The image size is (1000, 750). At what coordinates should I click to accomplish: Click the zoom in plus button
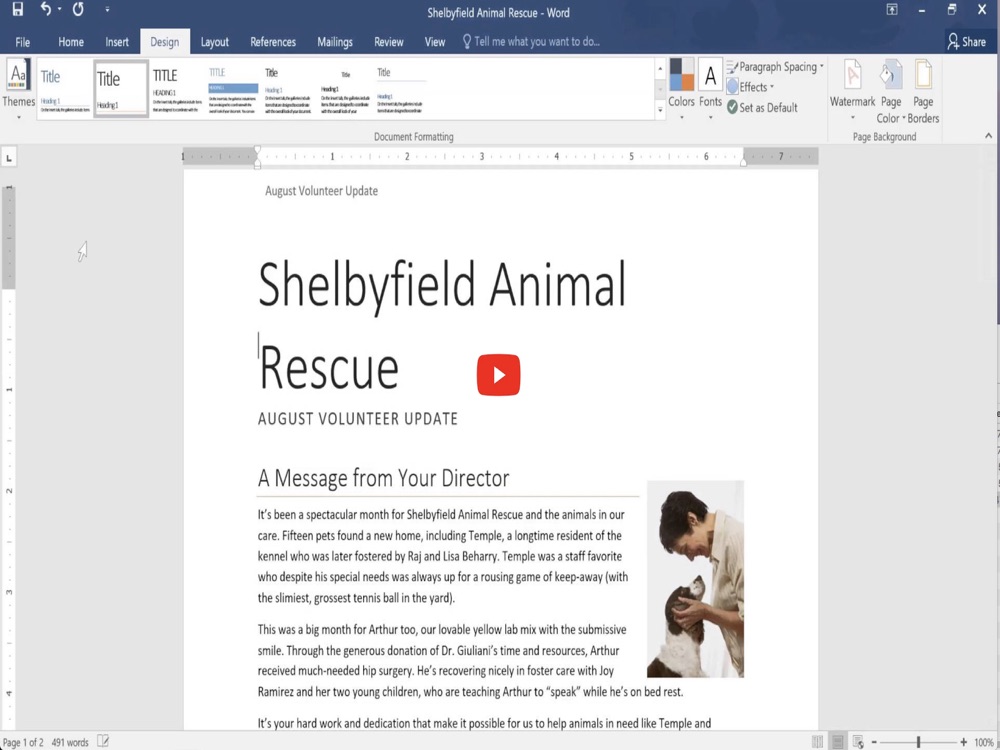coord(963,742)
